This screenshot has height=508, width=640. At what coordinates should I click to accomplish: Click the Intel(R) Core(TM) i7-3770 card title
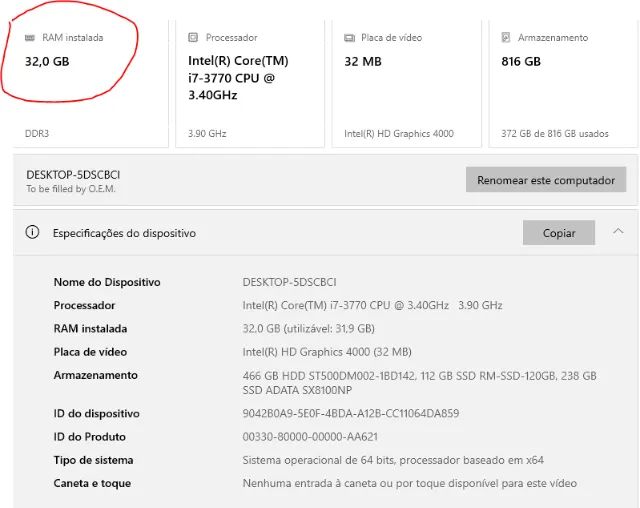coord(238,78)
